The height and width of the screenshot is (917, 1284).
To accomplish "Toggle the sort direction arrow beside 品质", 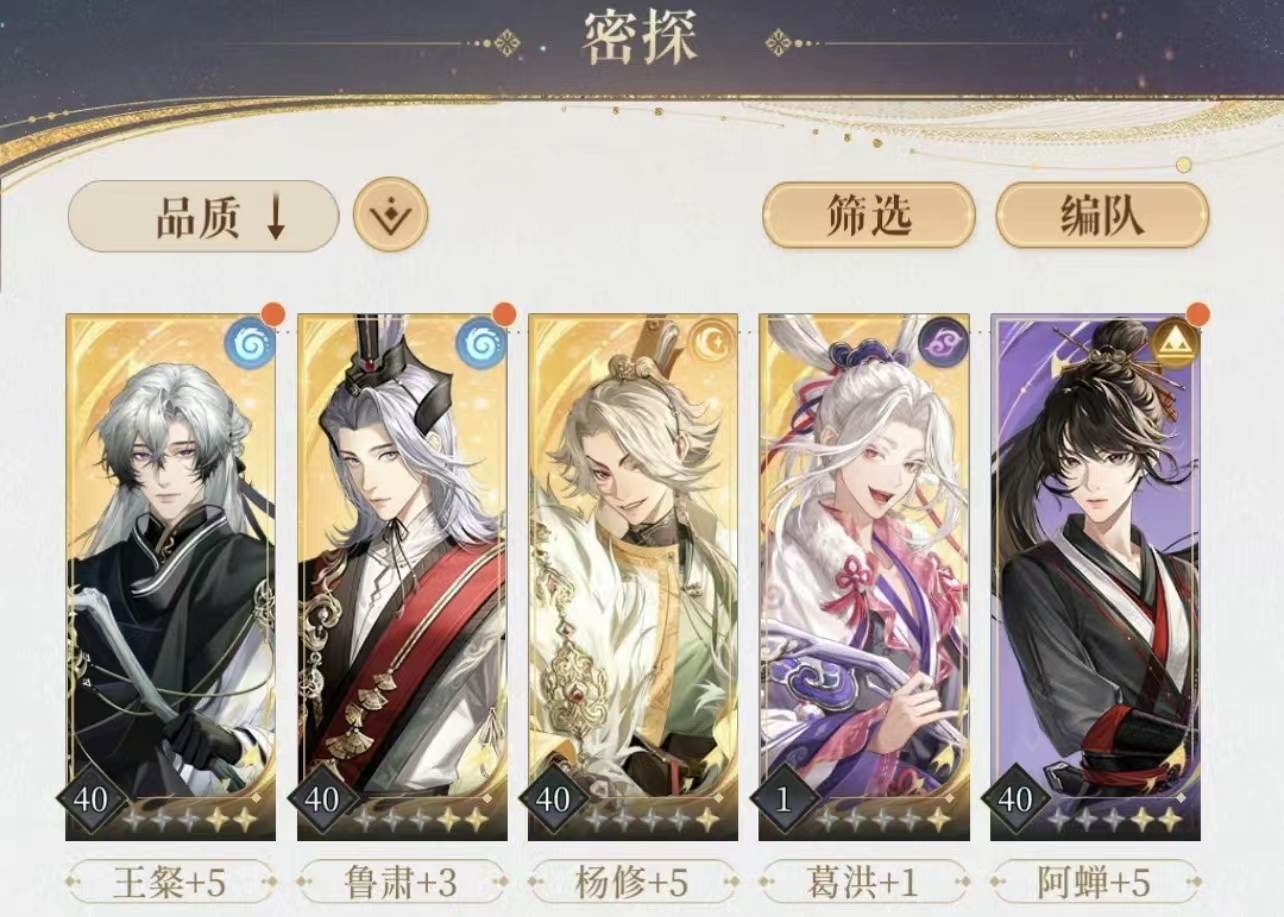I will [x=275, y=216].
